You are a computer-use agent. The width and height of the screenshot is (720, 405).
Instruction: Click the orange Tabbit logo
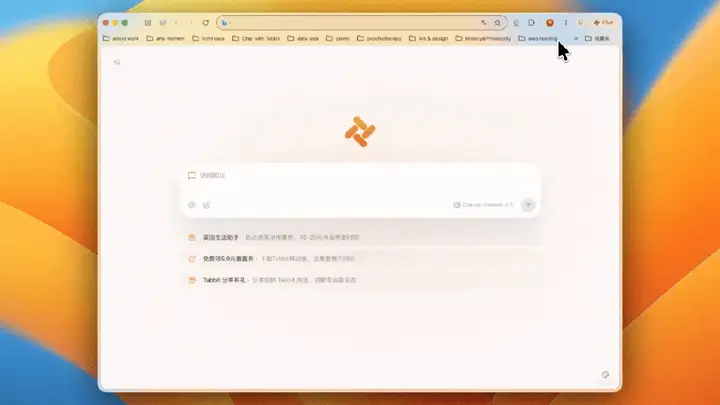tap(360, 132)
